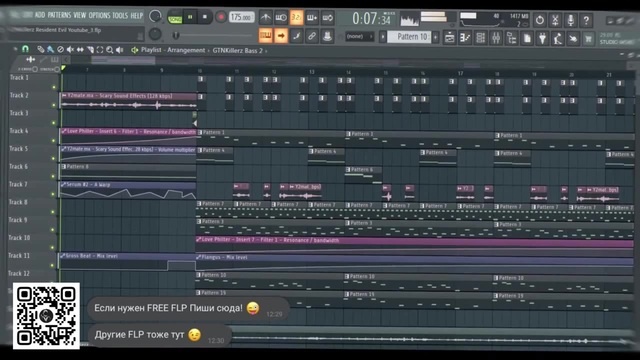The height and width of the screenshot is (360, 640).
Task: Select the Delete tool in Playlist
Action: 60,49
